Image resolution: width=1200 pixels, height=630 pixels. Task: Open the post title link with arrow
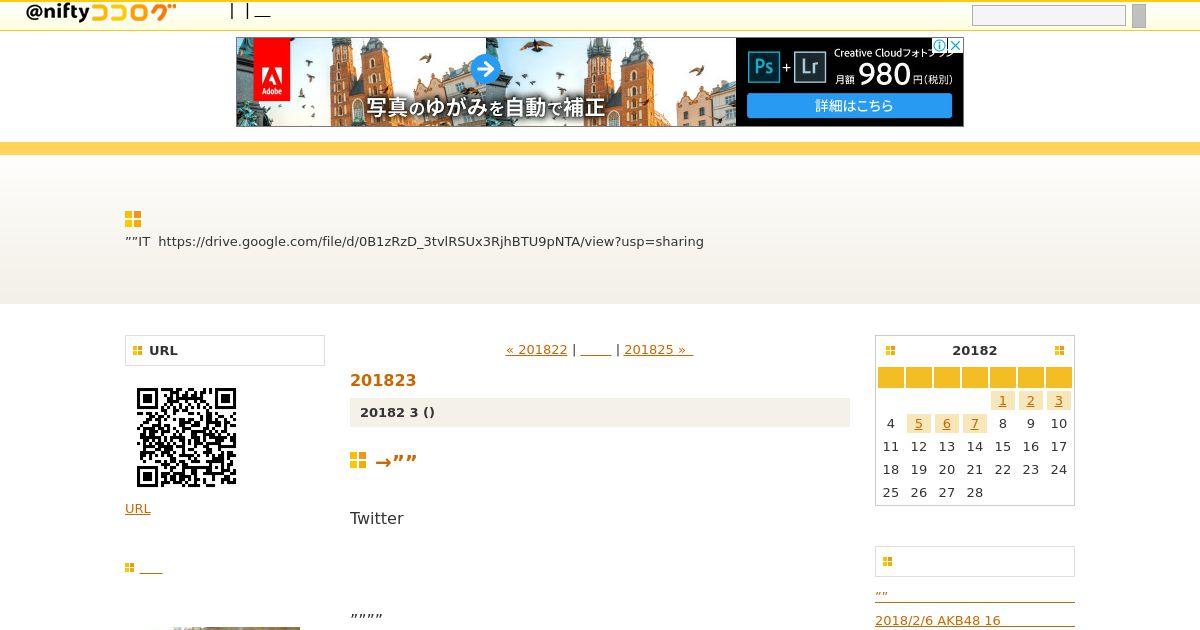pos(396,462)
